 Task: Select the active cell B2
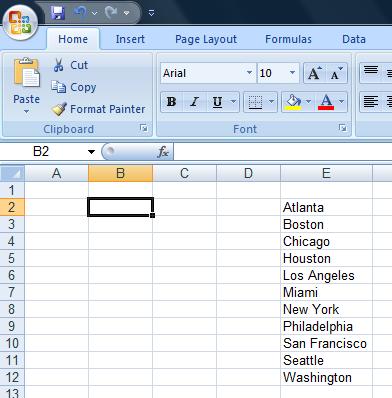pos(120,207)
